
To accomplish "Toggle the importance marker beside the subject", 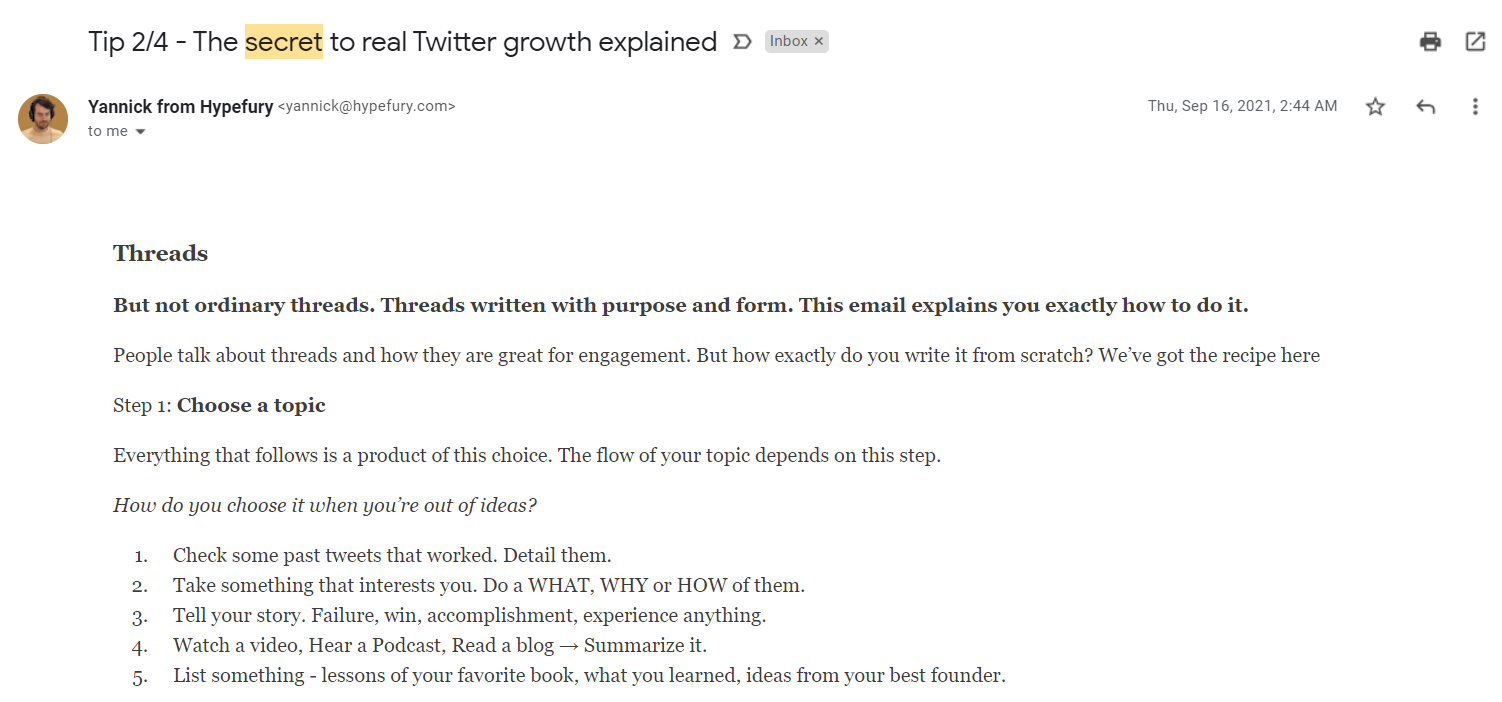I will [x=742, y=42].
